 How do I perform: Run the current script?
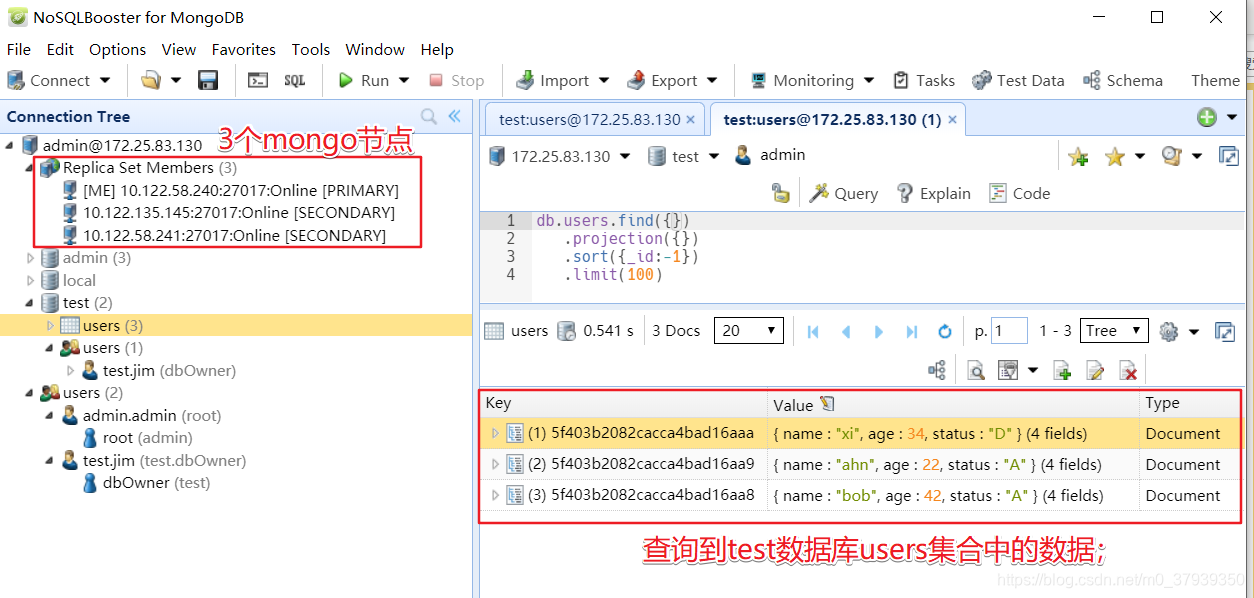click(x=364, y=80)
